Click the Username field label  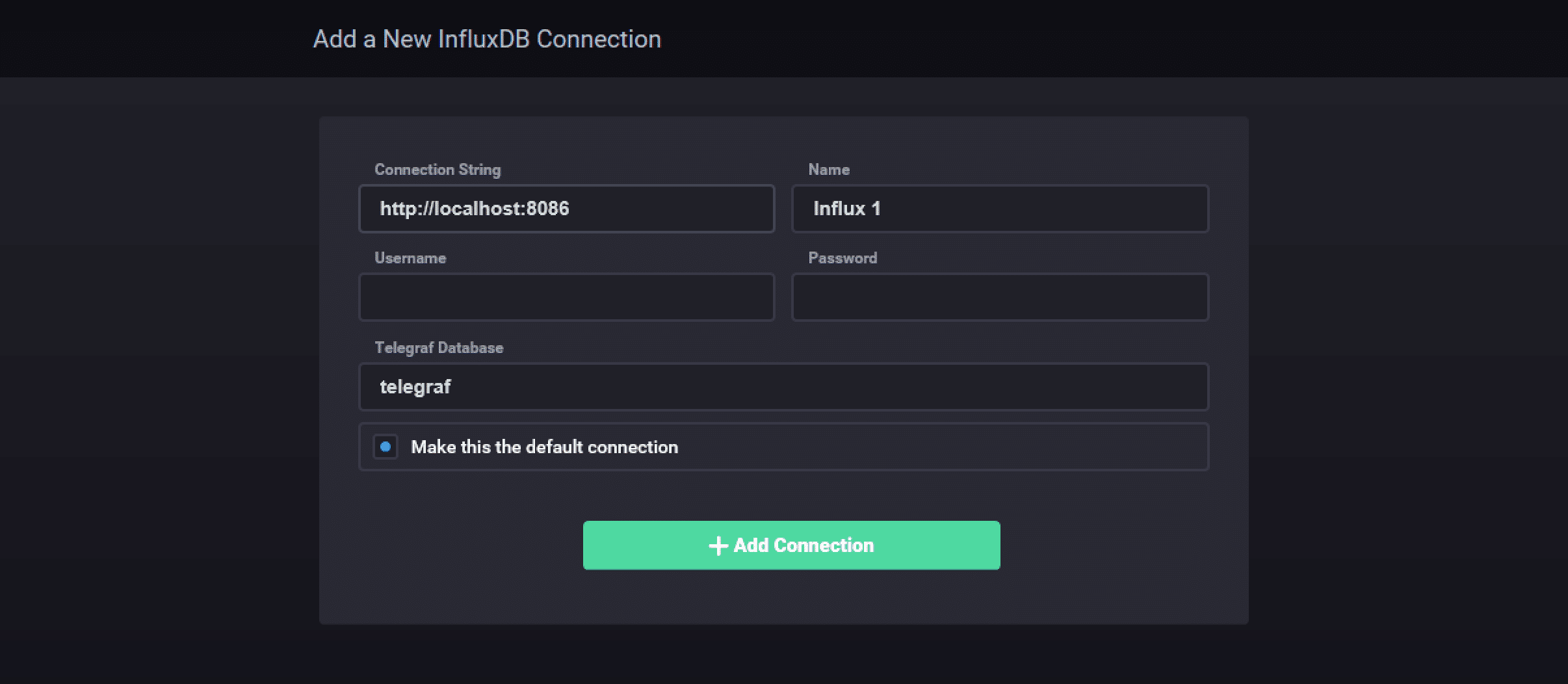[410, 258]
